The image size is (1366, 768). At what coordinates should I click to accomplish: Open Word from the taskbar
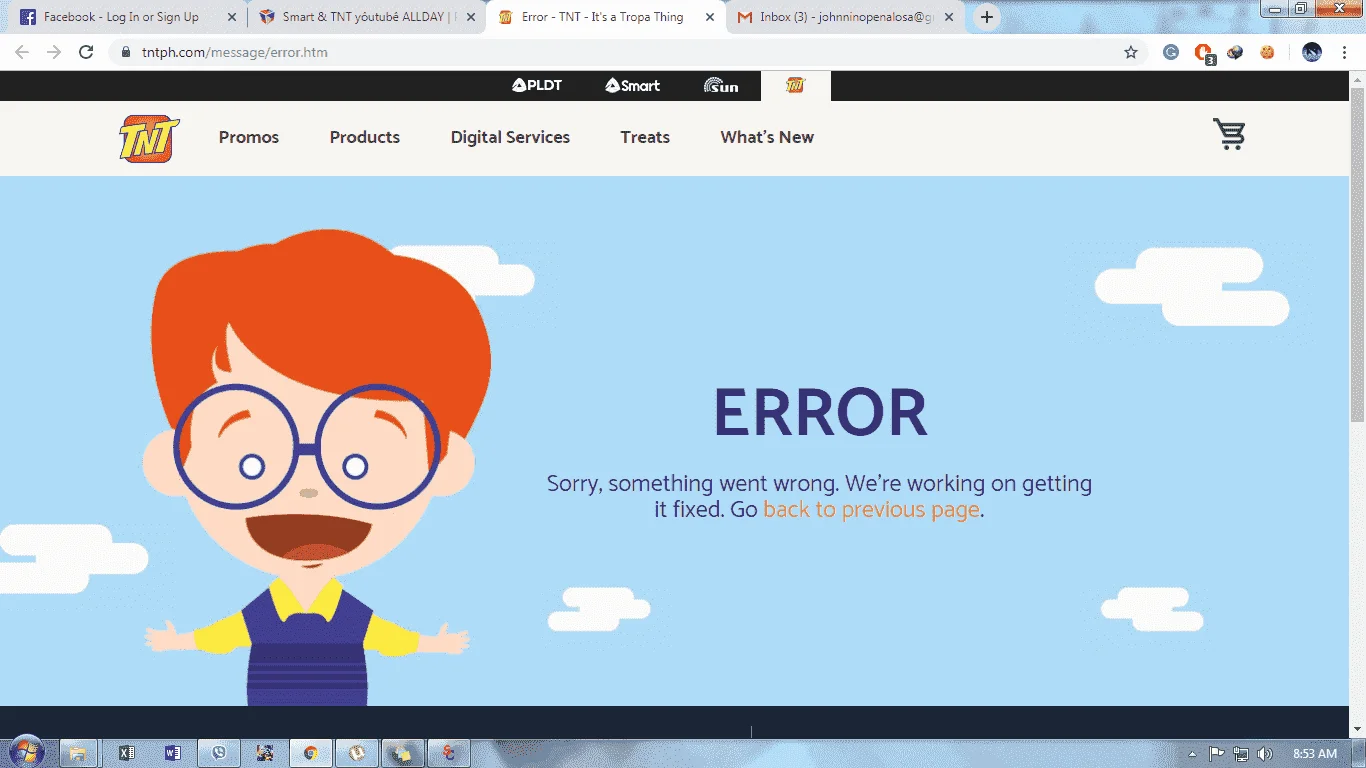click(x=172, y=753)
